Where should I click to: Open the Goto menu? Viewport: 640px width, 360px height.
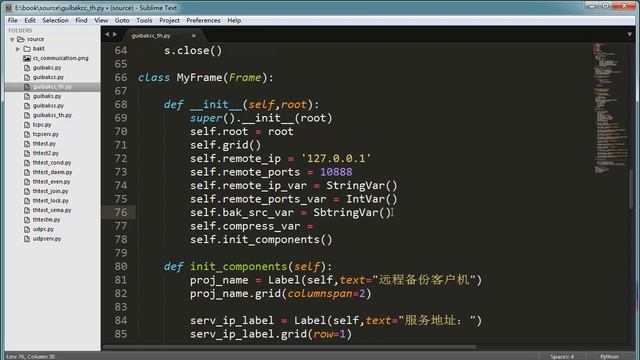coord(122,20)
